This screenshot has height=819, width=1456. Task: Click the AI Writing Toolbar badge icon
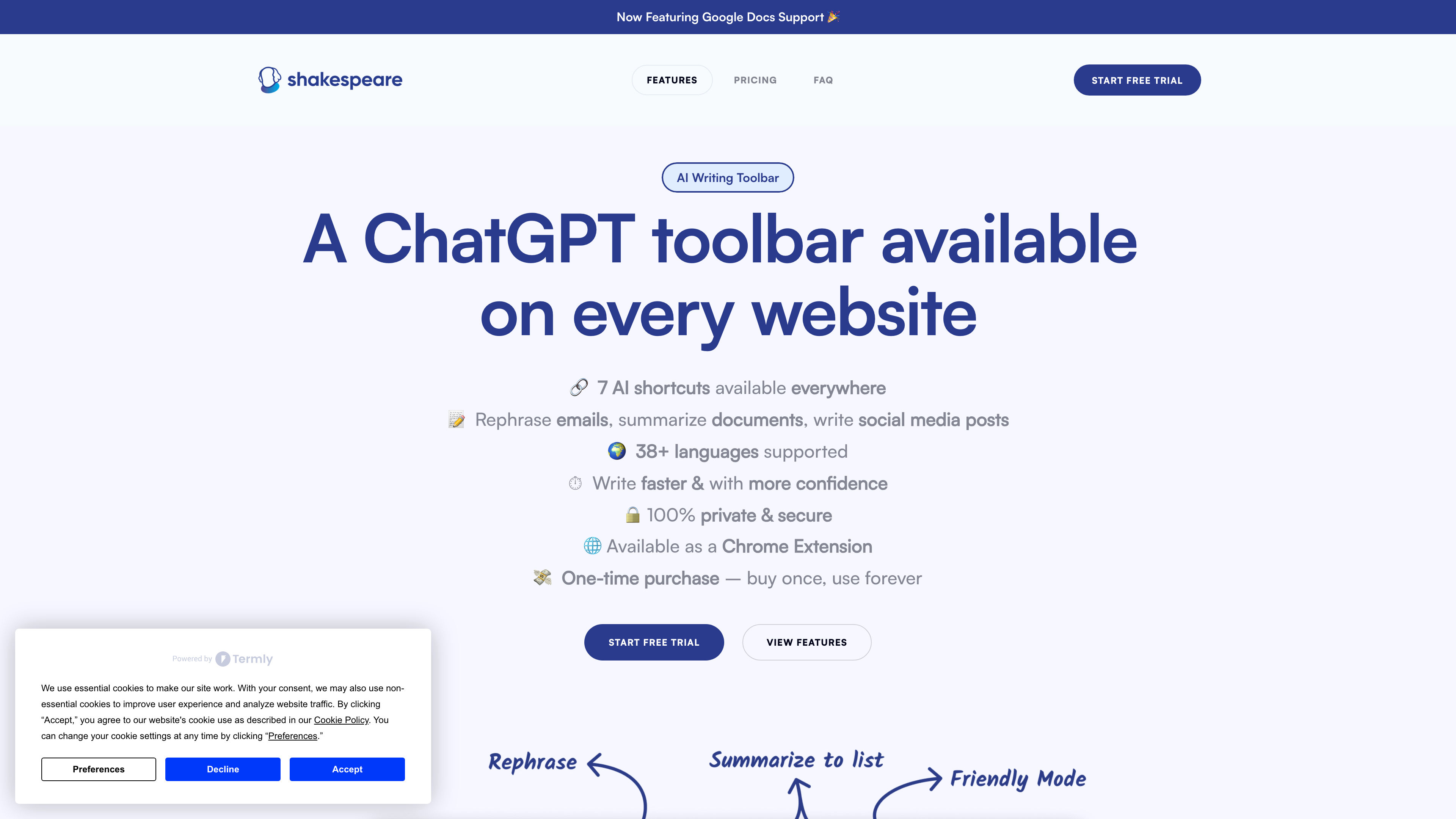pyautogui.click(x=728, y=177)
